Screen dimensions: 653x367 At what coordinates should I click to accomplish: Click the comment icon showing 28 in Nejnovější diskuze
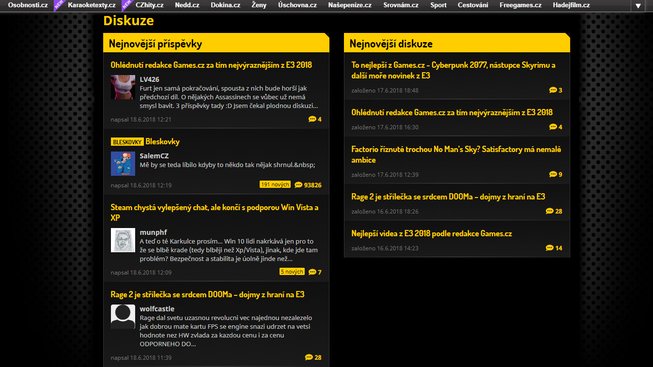554,211
